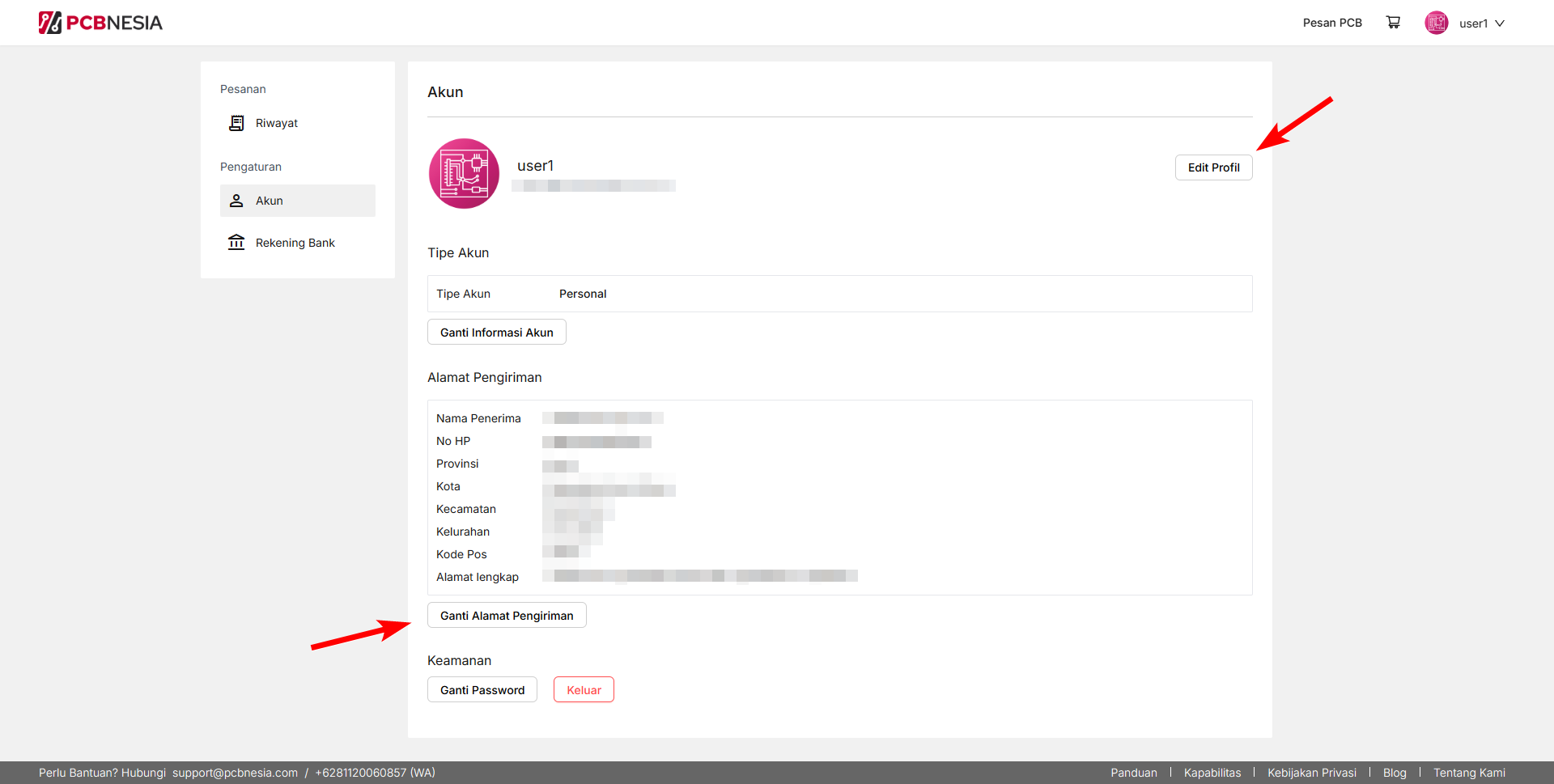Click the 'Alamat lengkap' label
The image size is (1554, 784).
[478, 577]
